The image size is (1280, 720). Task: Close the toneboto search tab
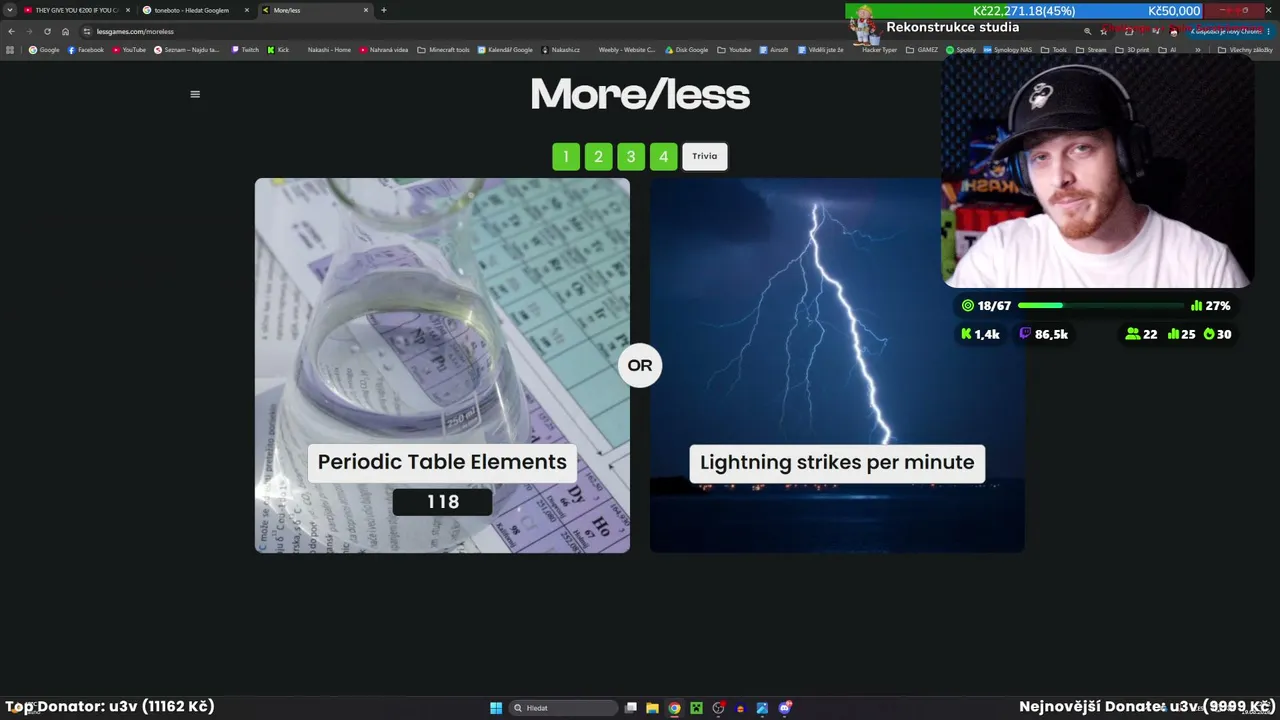247,10
